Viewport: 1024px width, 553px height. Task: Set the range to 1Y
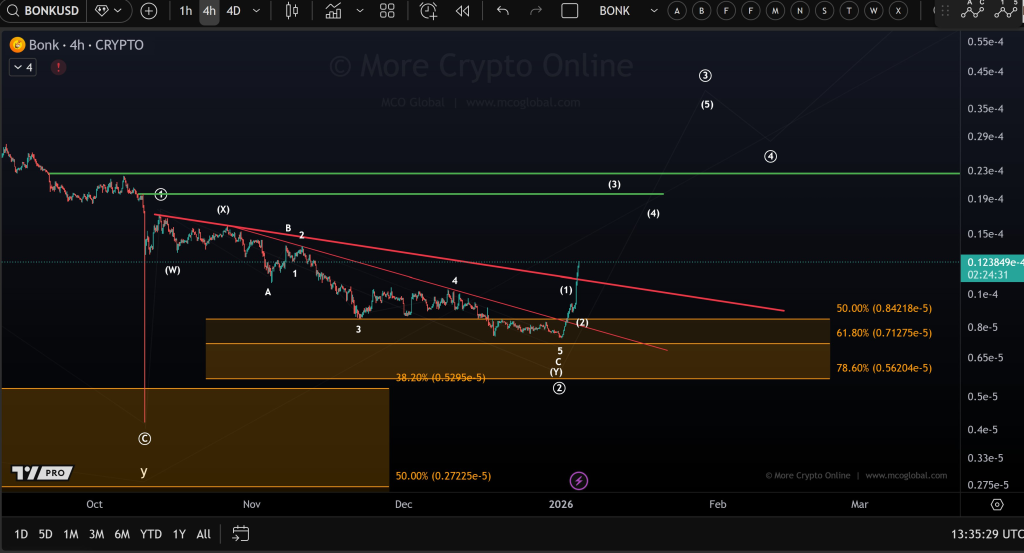(x=179, y=534)
